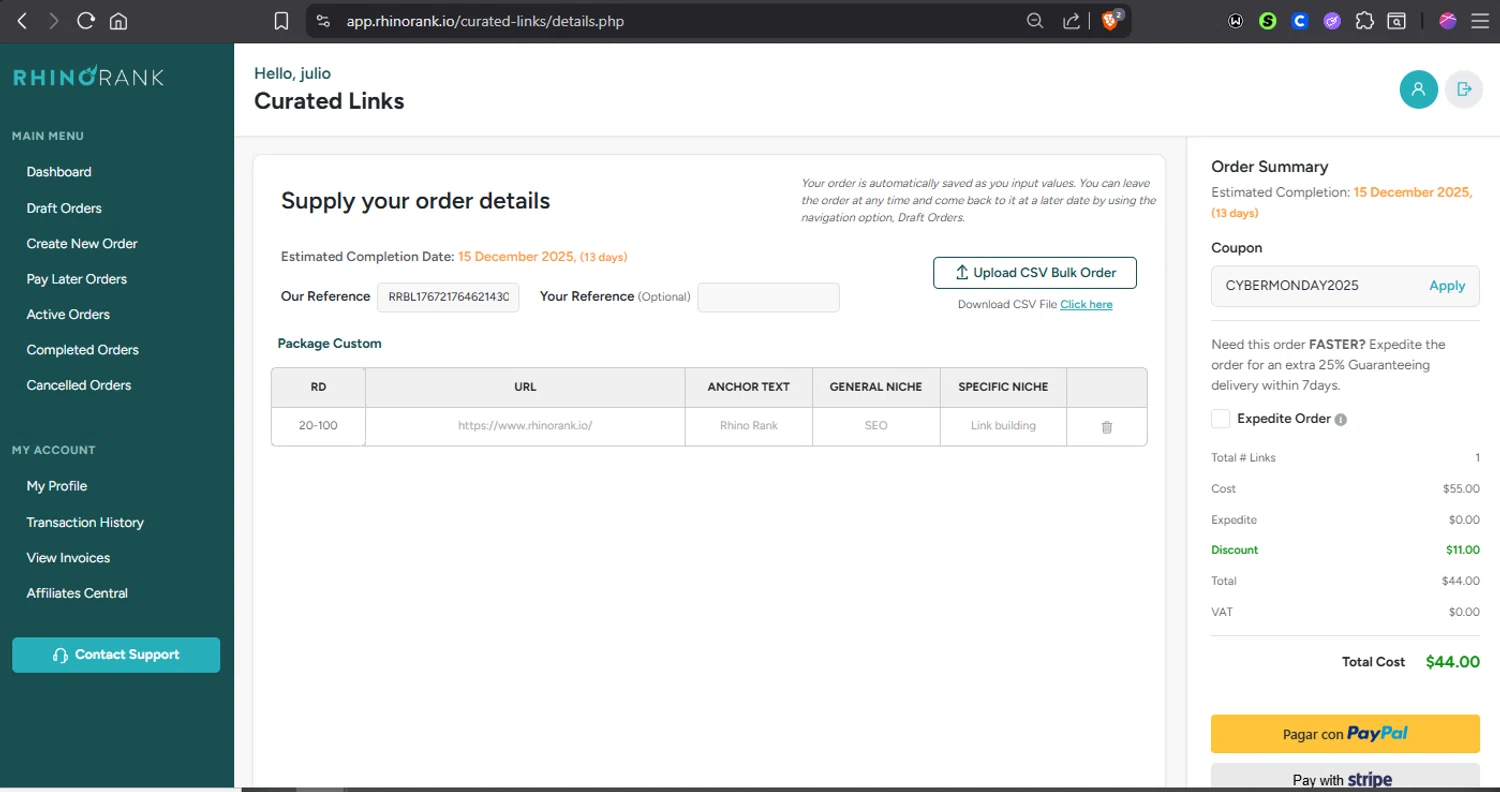Open the blue C extension icon
1500x792 pixels.
1300,20
